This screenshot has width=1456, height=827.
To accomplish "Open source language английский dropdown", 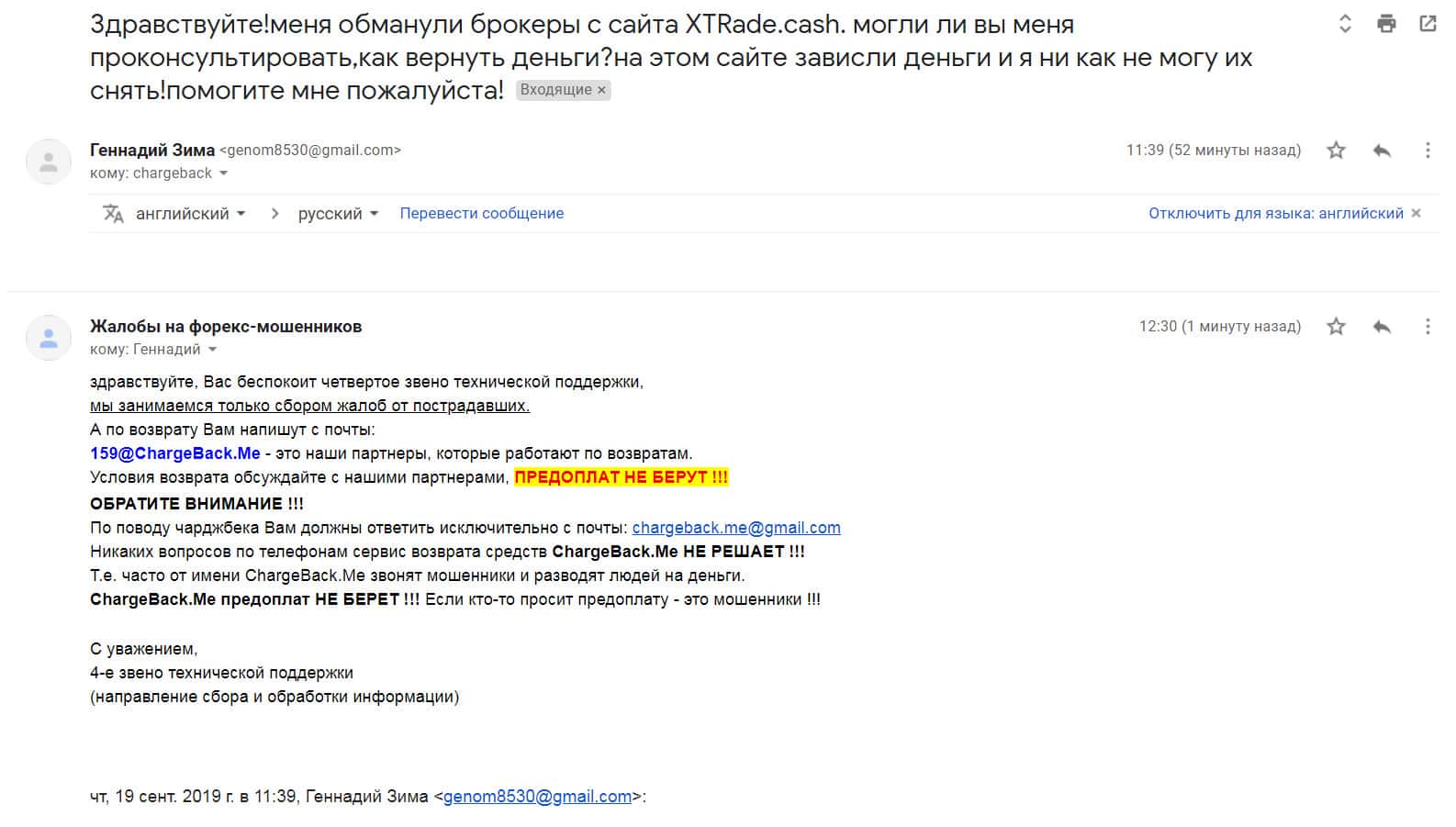I will [191, 214].
